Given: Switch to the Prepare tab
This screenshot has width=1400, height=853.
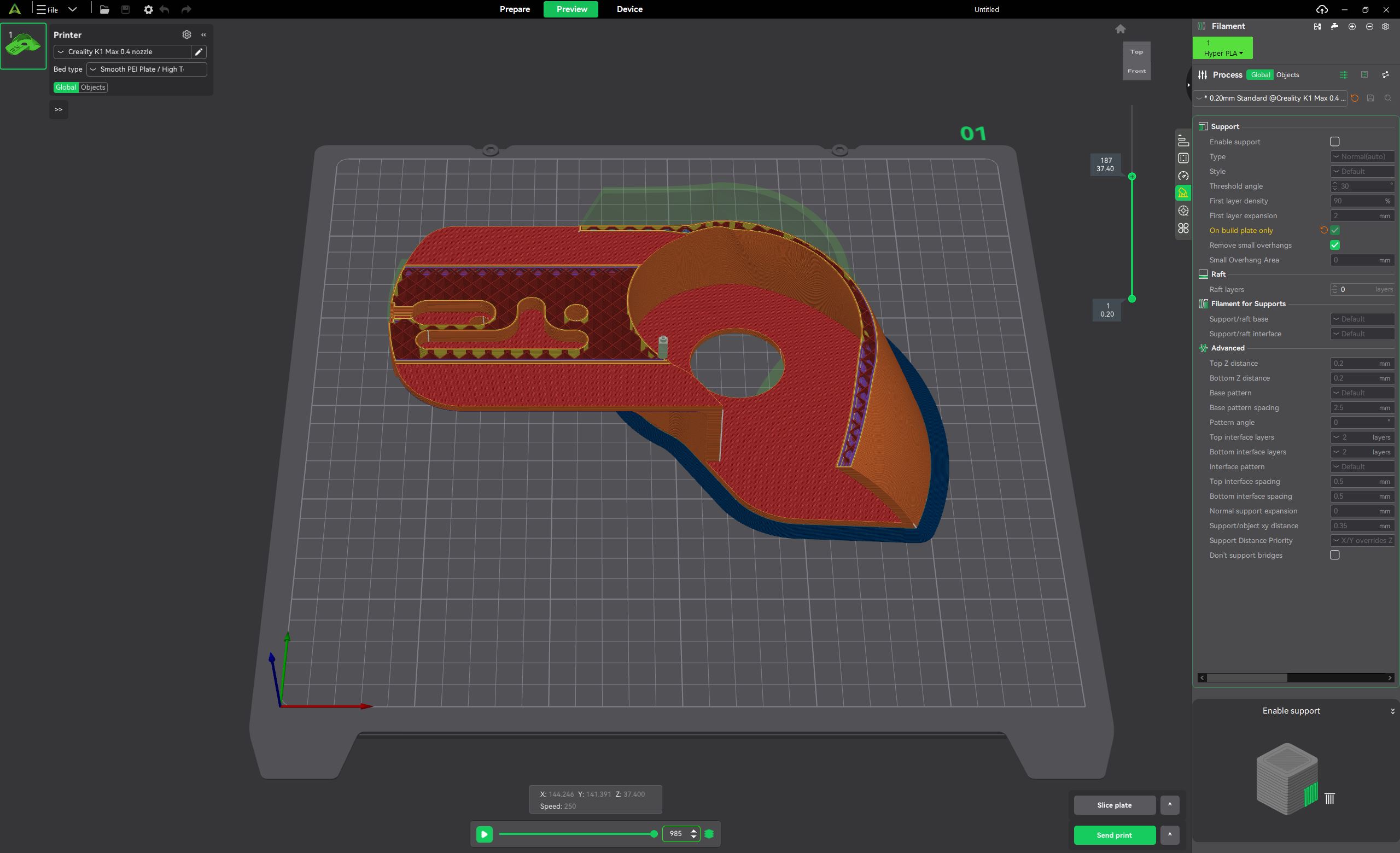Looking at the screenshot, I should (514, 9).
